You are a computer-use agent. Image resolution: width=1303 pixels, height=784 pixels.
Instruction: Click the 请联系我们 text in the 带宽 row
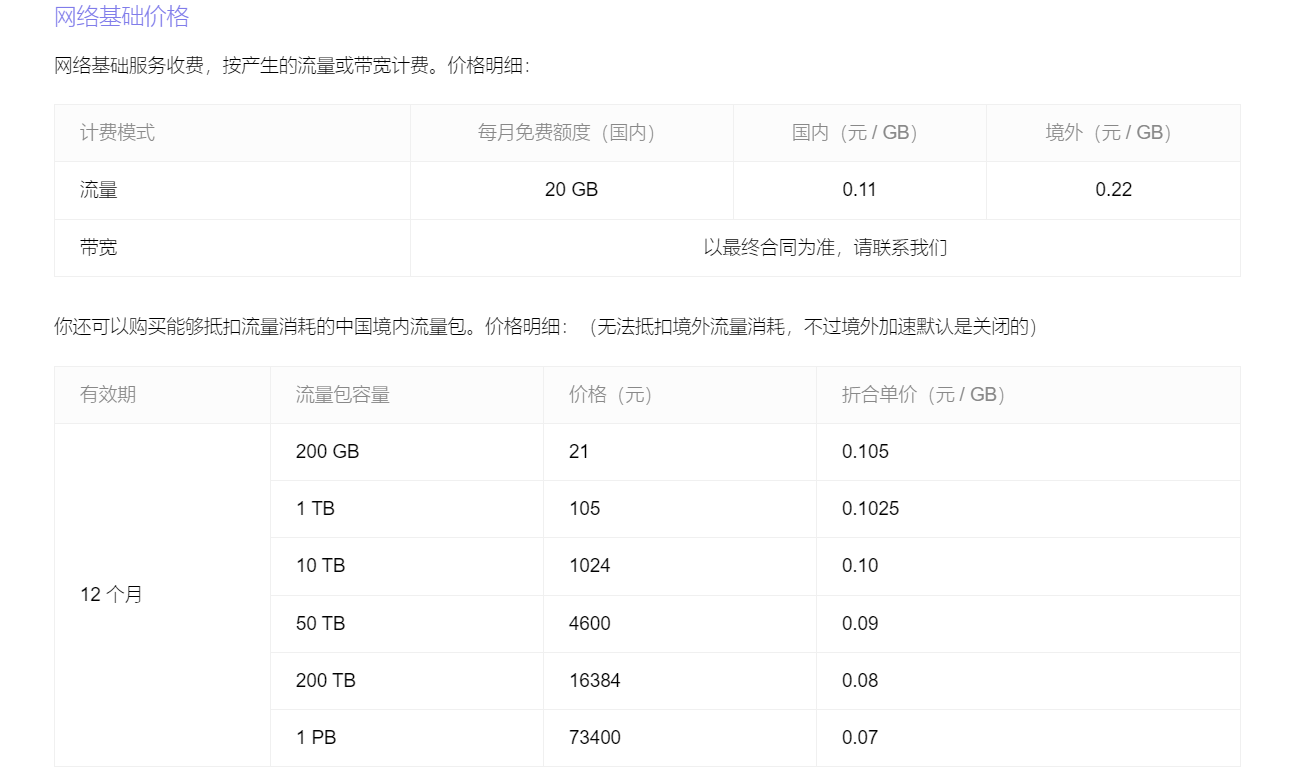[900, 248]
